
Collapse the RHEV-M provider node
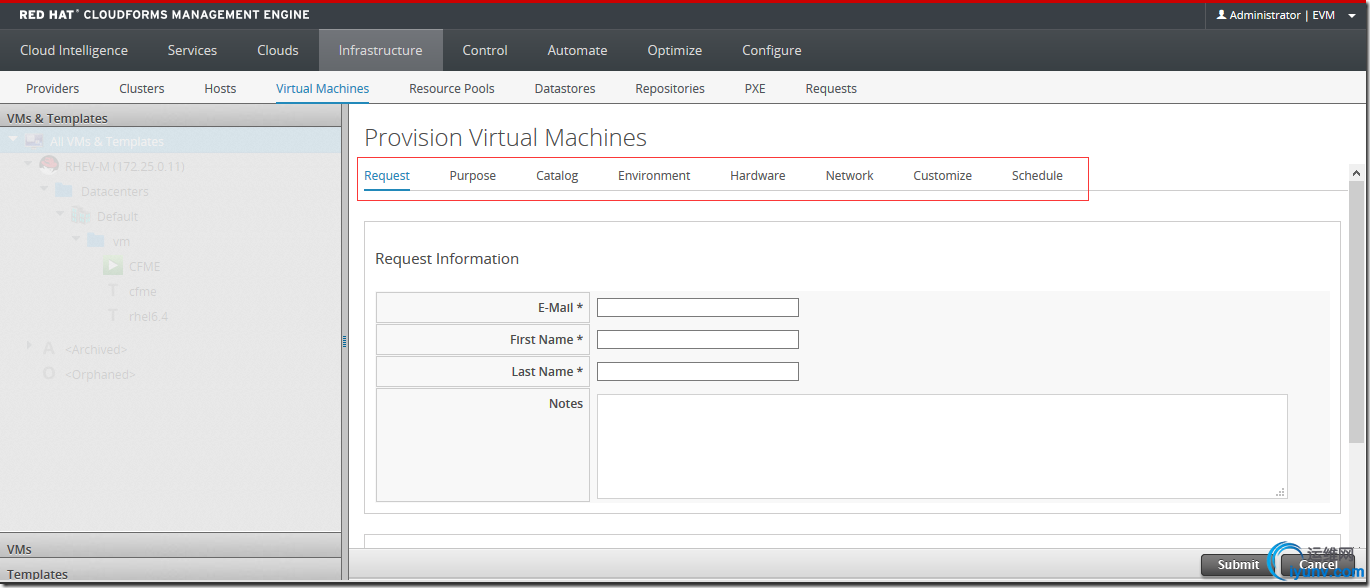pyautogui.click(x=29, y=164)
